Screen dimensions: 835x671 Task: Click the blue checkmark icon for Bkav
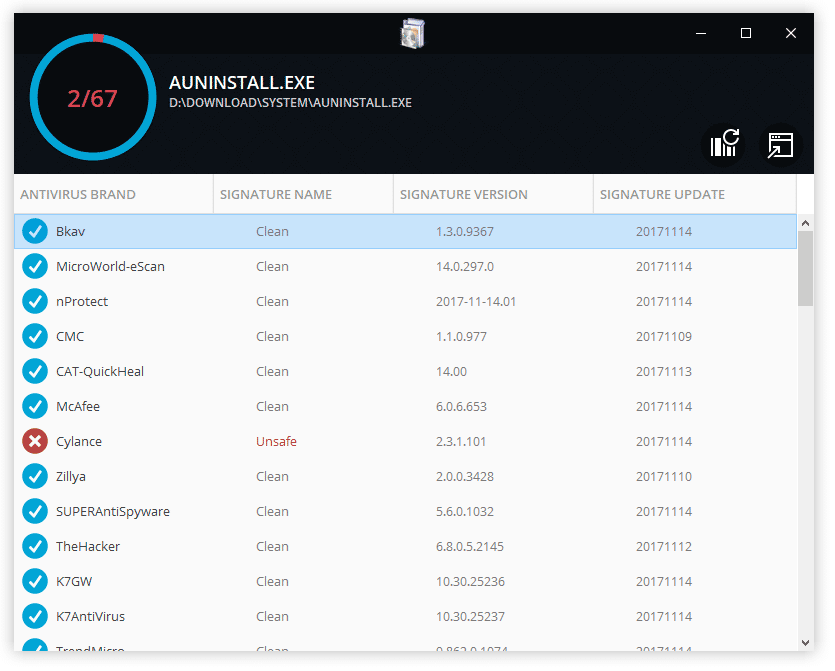pyautogui.click(x=35, y=232)
